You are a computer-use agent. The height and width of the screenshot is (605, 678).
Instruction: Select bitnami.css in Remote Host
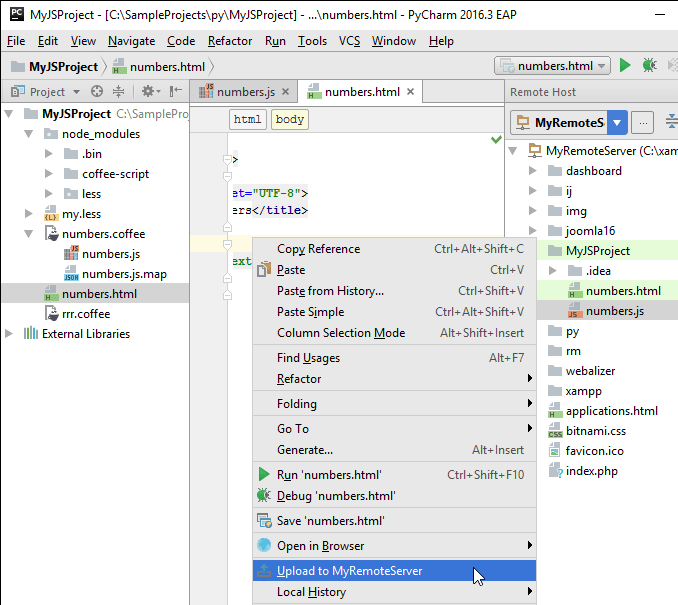click(x=587, y=431)
